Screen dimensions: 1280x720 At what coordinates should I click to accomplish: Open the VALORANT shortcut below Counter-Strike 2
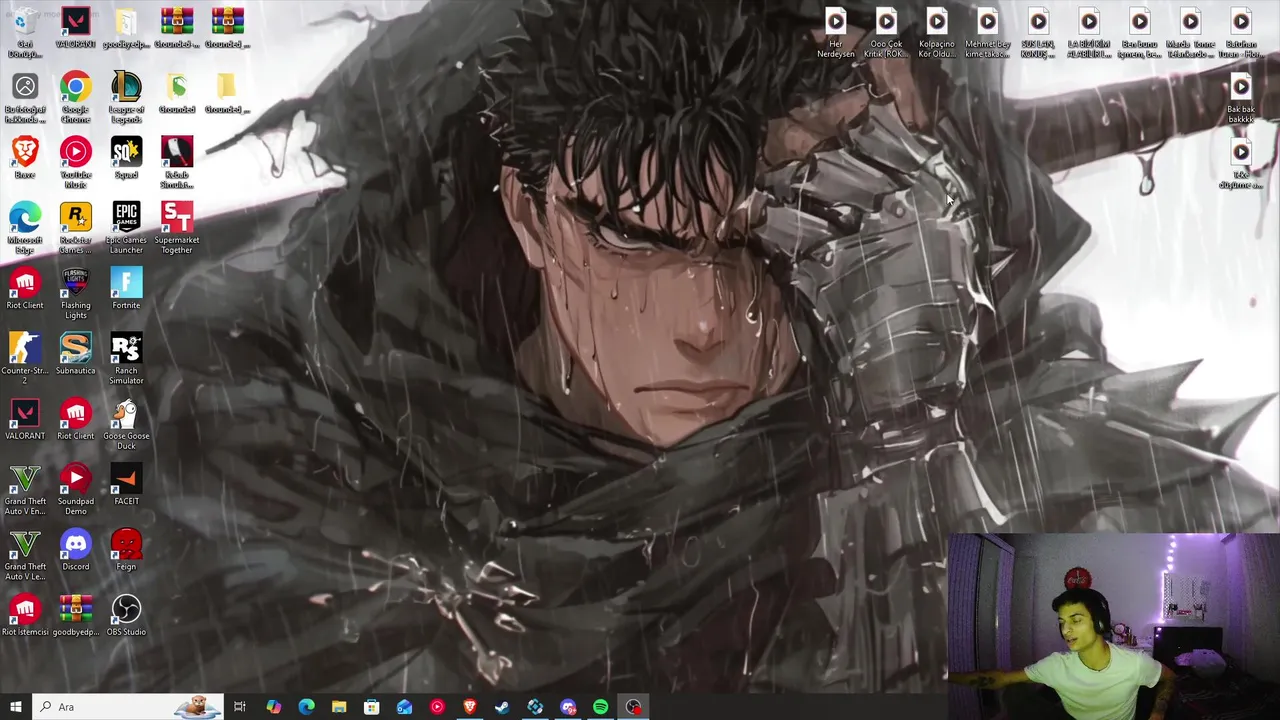click(25, 419)
